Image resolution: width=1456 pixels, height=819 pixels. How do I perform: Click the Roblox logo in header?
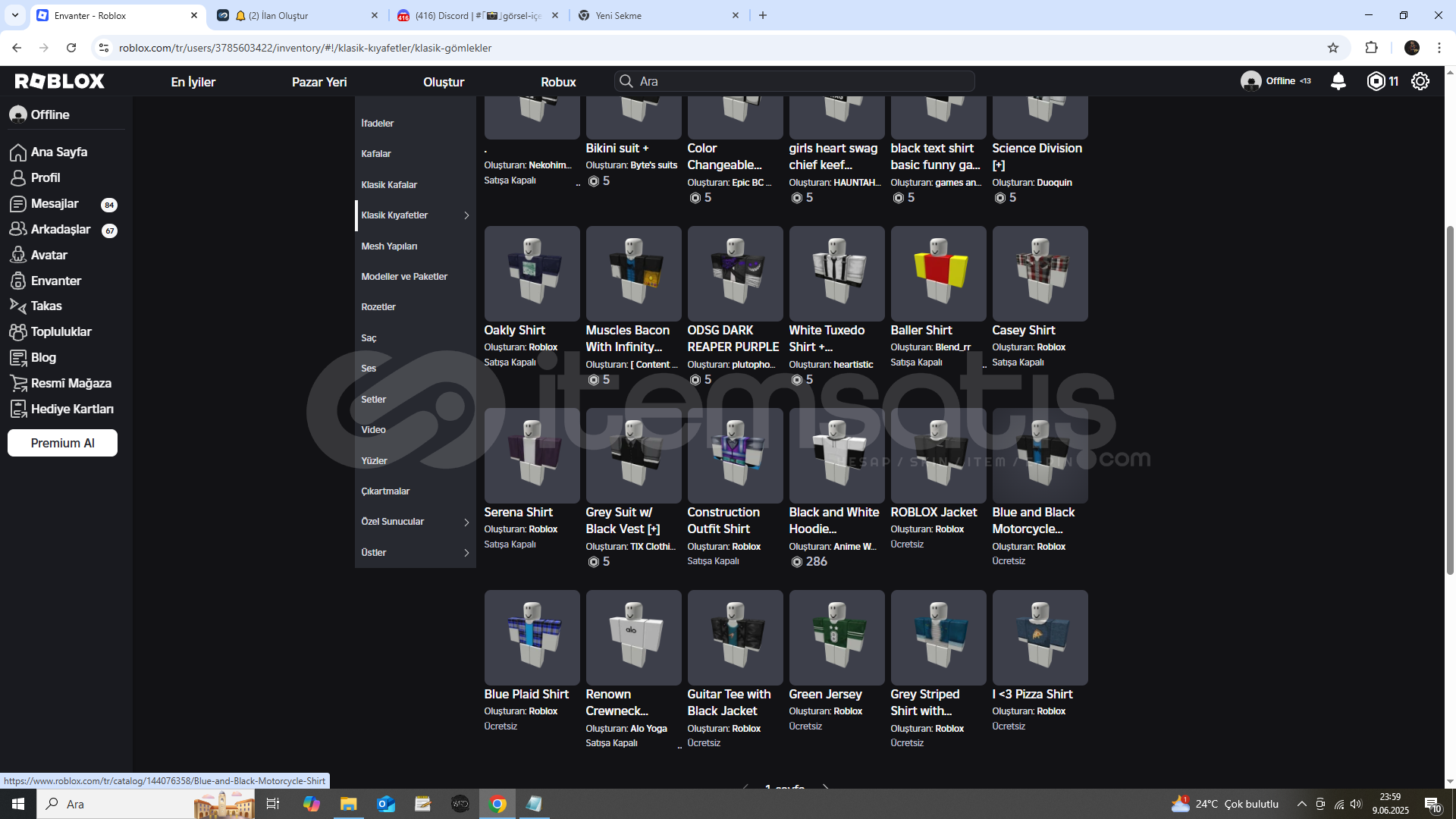point(60,81)
